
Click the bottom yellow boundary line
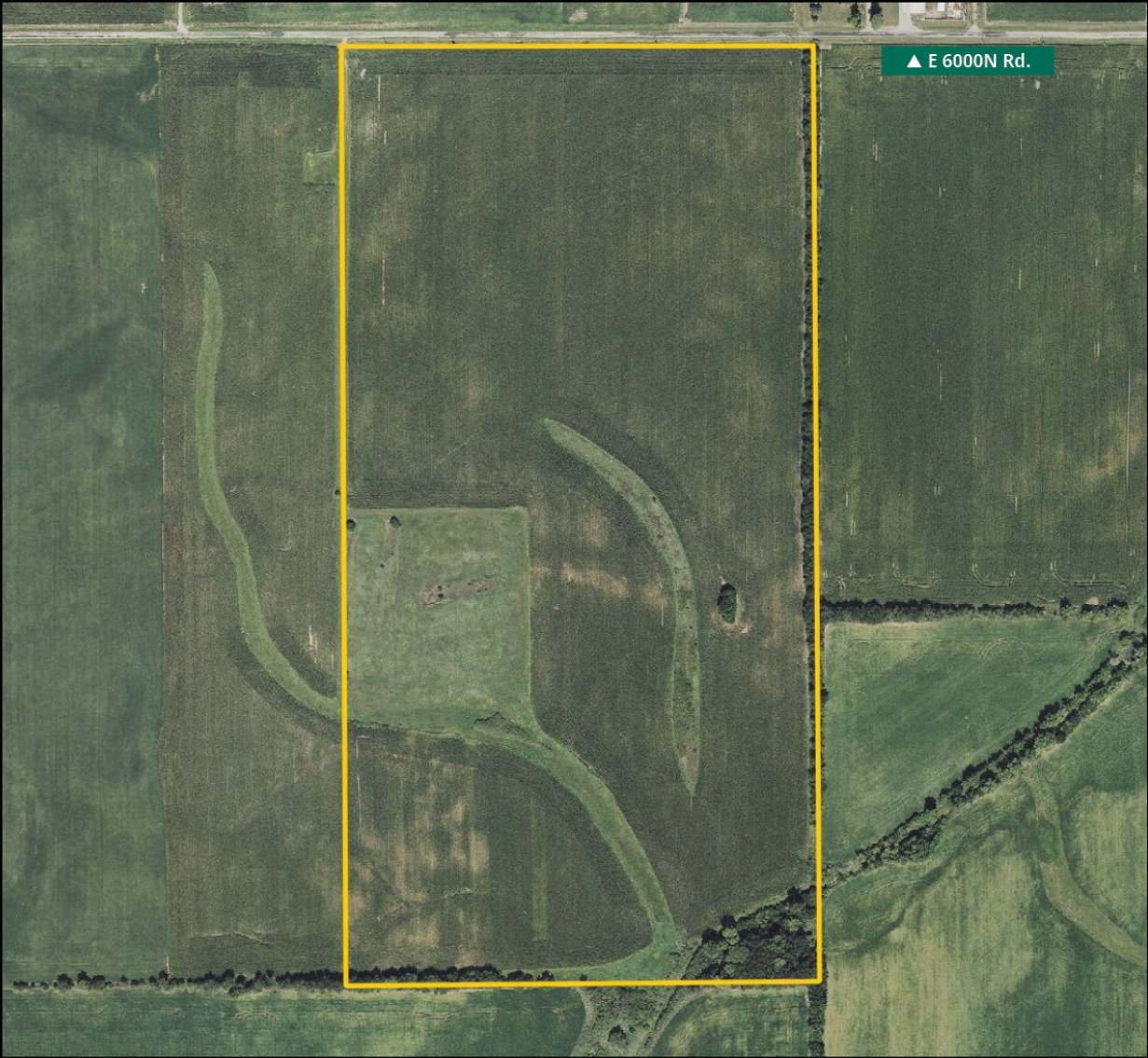560,983
